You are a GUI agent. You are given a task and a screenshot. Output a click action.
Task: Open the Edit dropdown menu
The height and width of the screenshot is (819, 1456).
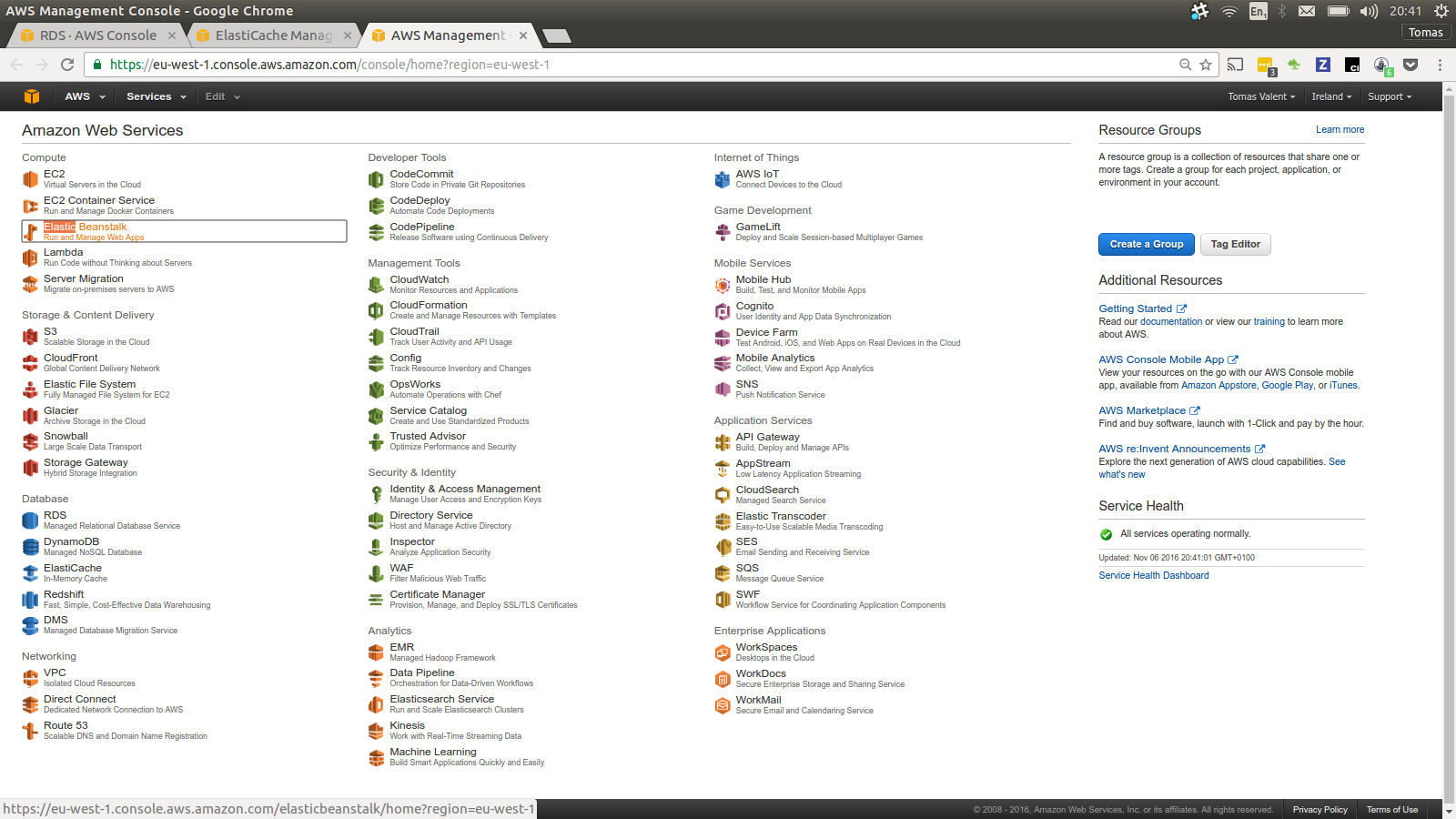[x=223, y=96]
